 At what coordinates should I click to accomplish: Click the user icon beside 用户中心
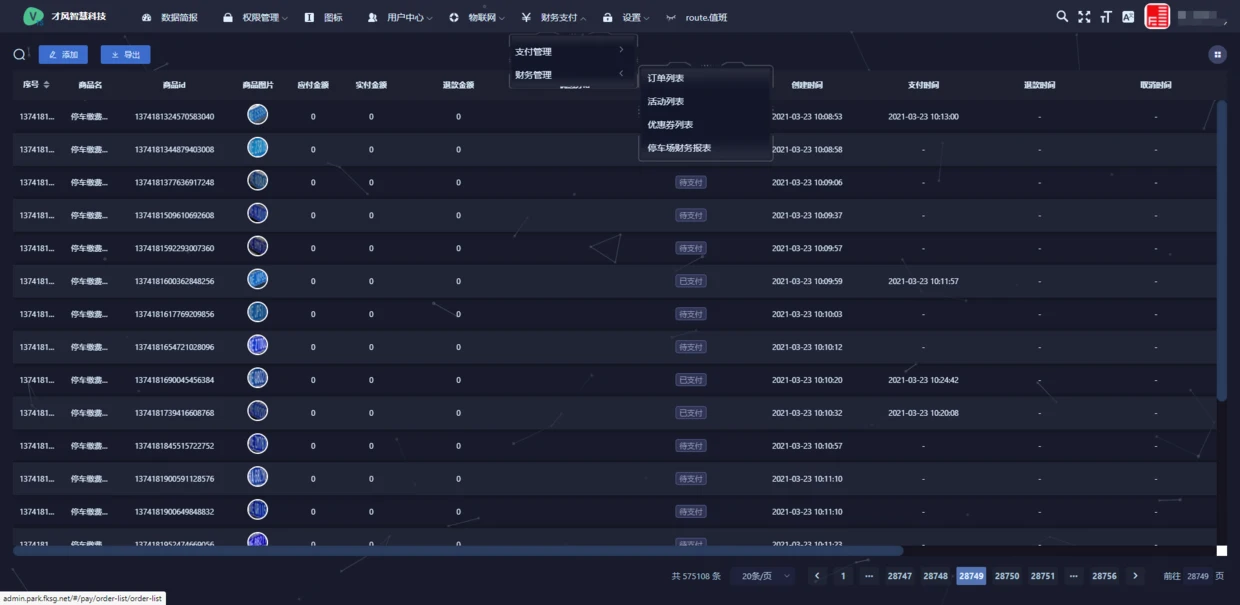pos(373,18)
